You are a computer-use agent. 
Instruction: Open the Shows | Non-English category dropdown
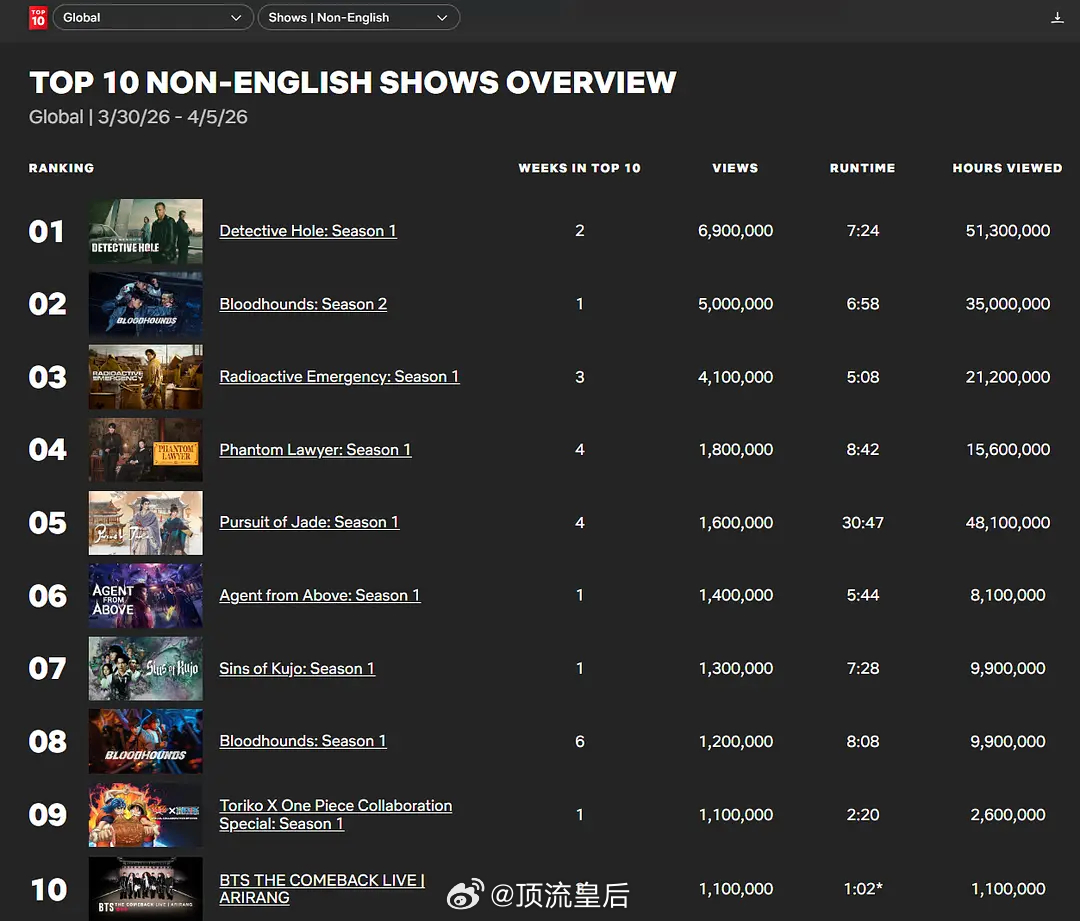[359, 17]
